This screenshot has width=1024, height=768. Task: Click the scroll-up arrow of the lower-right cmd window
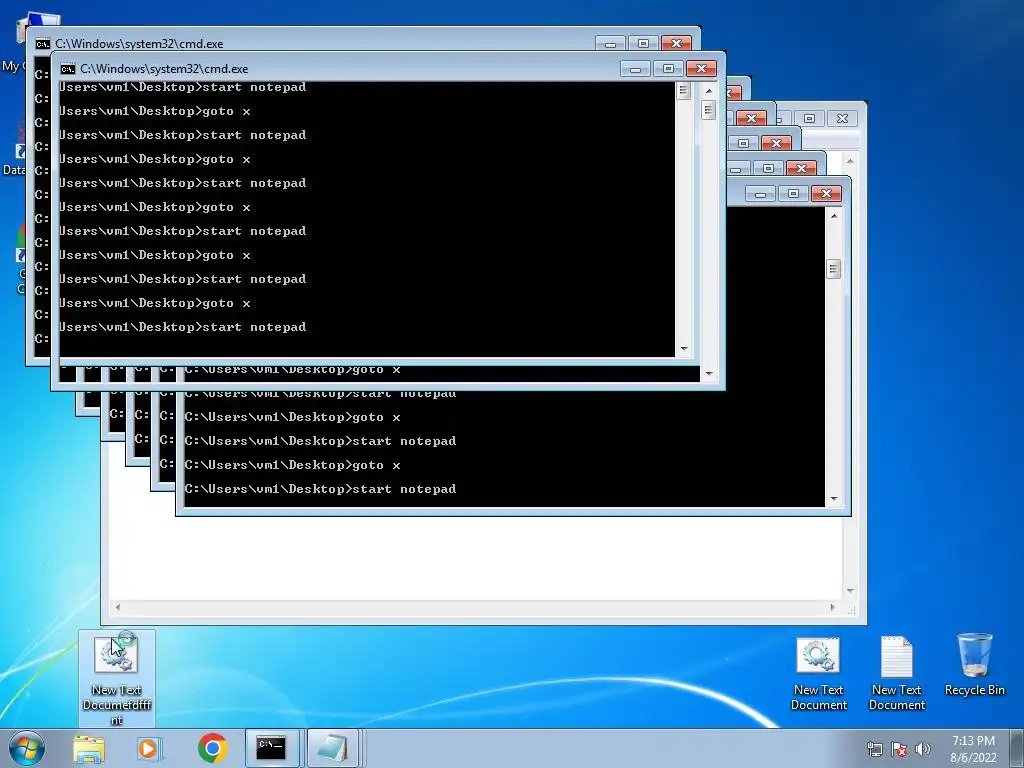[834, 216]
